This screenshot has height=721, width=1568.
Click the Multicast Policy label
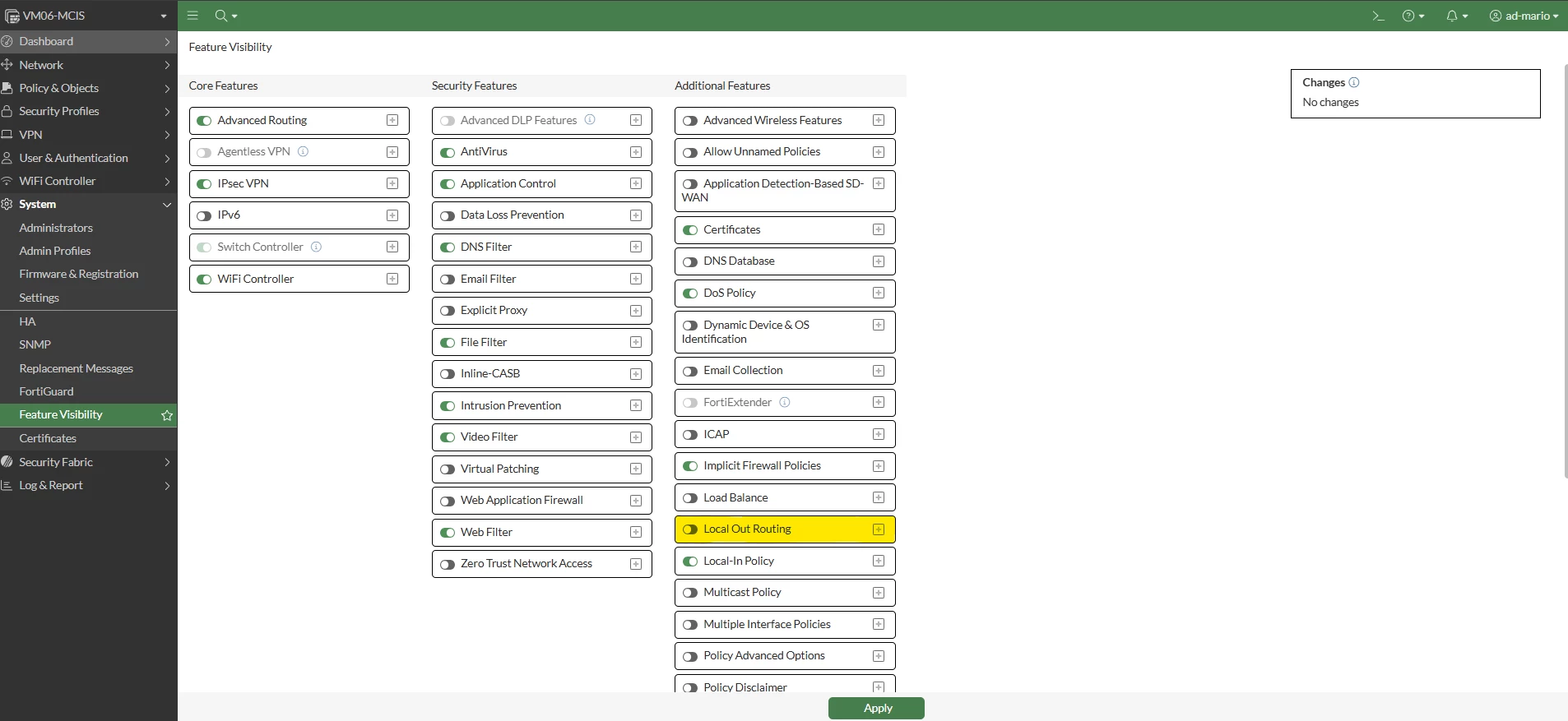[742, 593]
